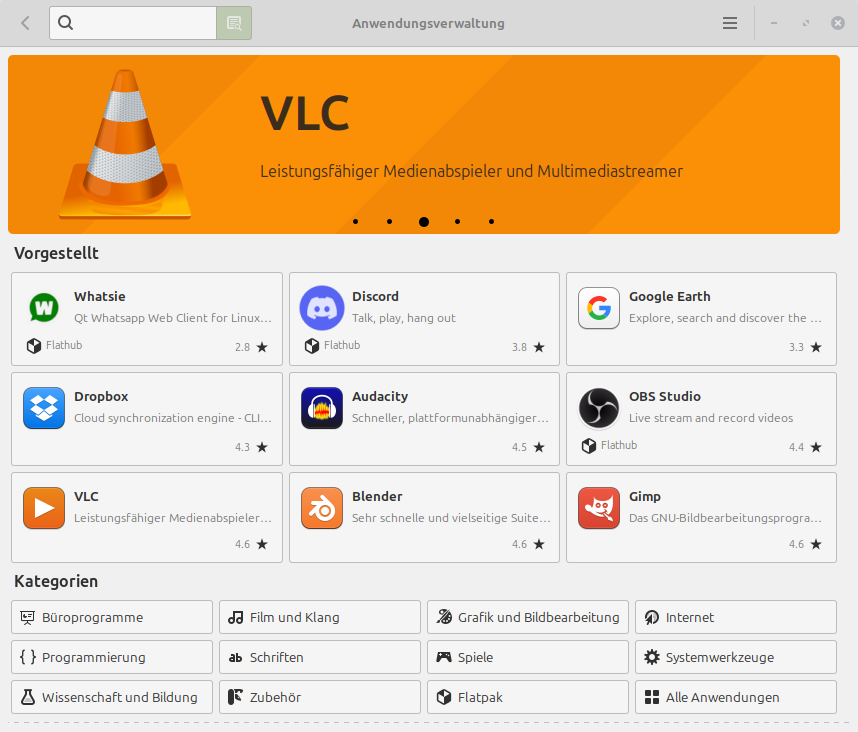Select the Gimp app icon
This screenshot has width=858, height=732.
pos(599,508)
